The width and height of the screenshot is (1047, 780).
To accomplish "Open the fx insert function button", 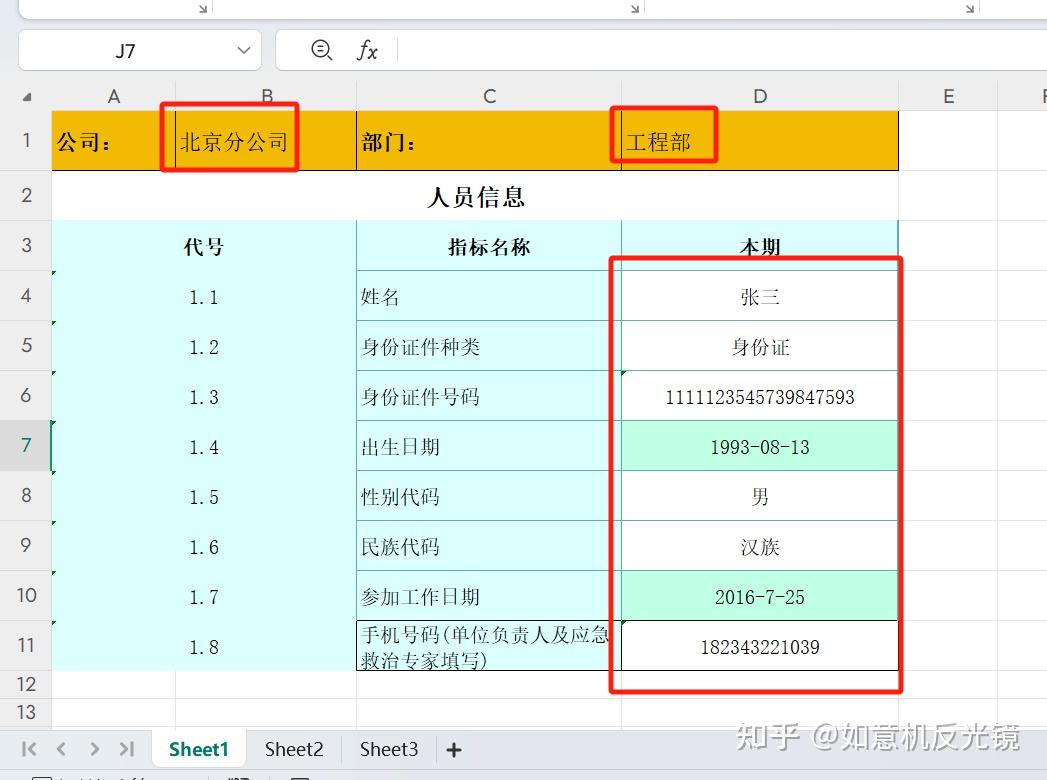I will pos(367,51).
